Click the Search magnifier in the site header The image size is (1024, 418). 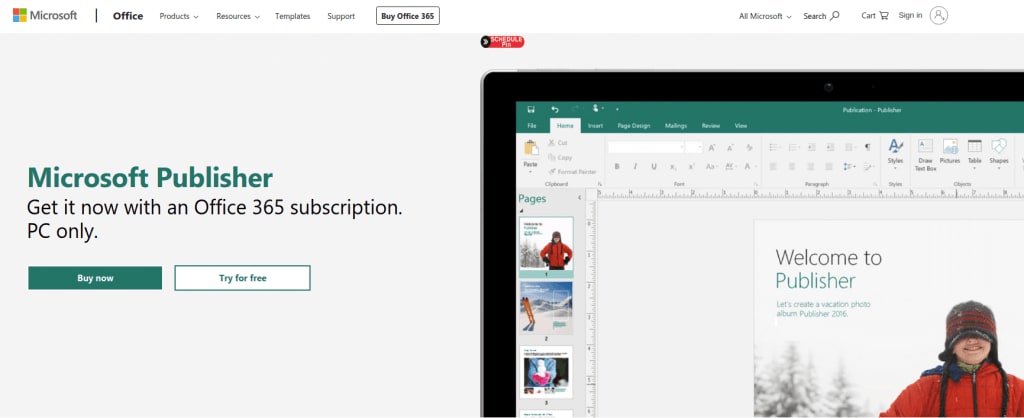[835, 16]
